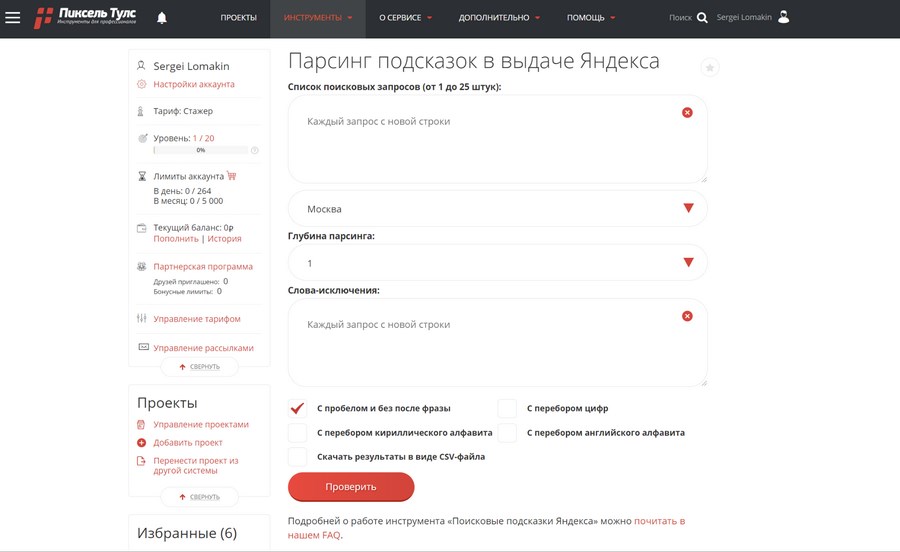
Task: Click the plus icon beside Добавить проект
Action: [x=141, y=442]
